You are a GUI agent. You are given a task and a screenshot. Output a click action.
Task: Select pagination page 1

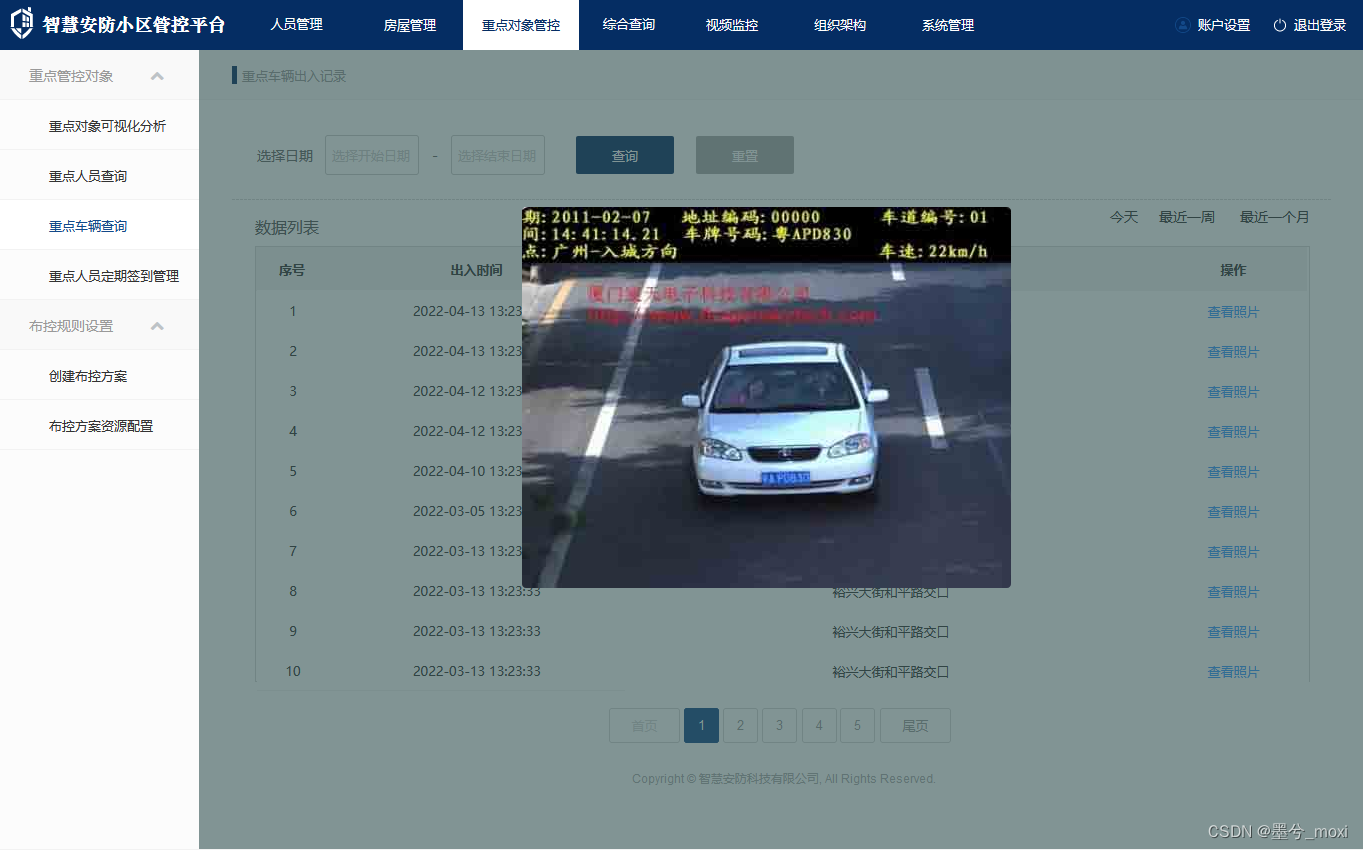click(701, 726)
